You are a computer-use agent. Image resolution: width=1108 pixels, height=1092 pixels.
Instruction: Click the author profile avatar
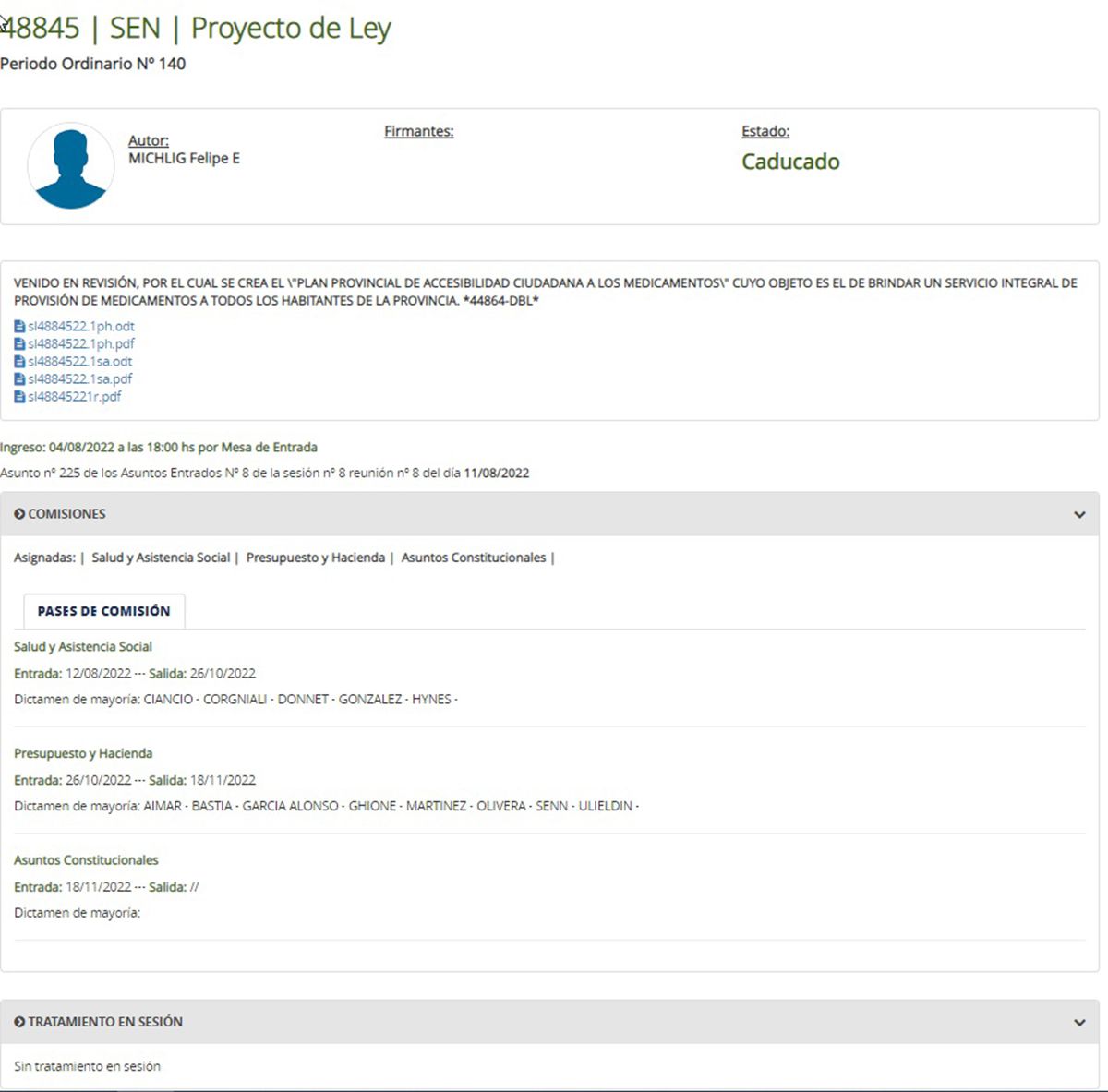pyautogui.click(x=70, y=167)
